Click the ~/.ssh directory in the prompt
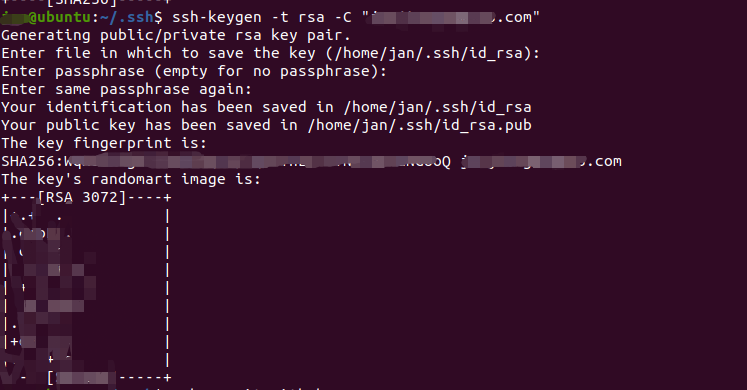 coord(127,18)
